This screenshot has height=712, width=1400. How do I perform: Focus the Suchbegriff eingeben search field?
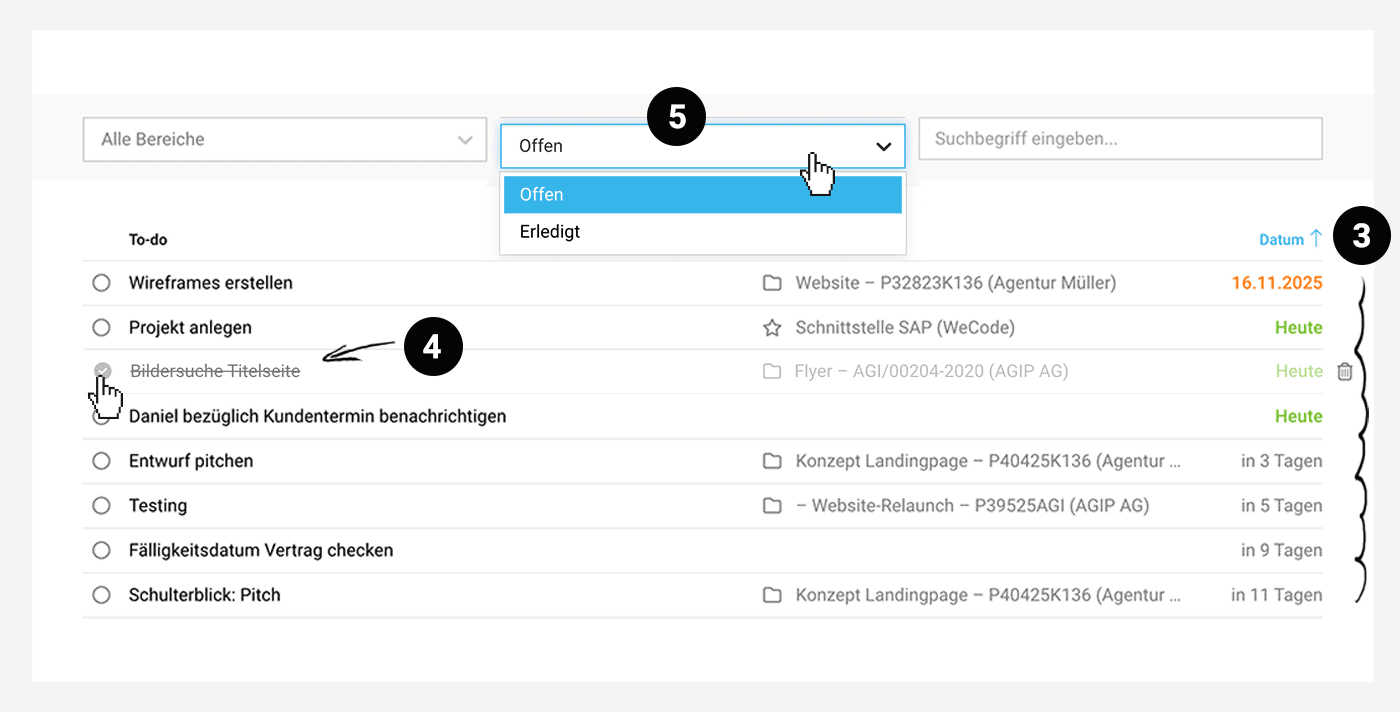tap(1120, 139)
